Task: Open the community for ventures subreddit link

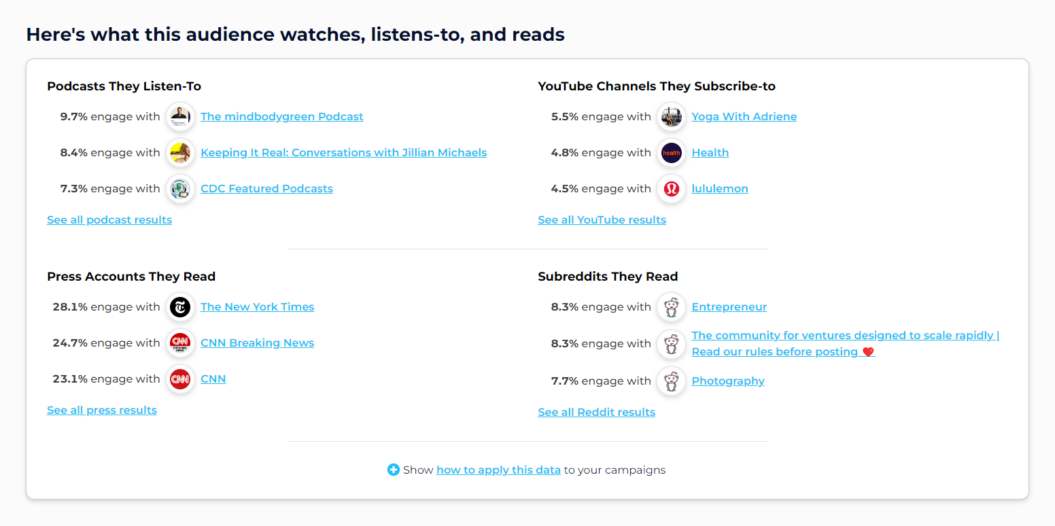Action: (x=846, y=344)
